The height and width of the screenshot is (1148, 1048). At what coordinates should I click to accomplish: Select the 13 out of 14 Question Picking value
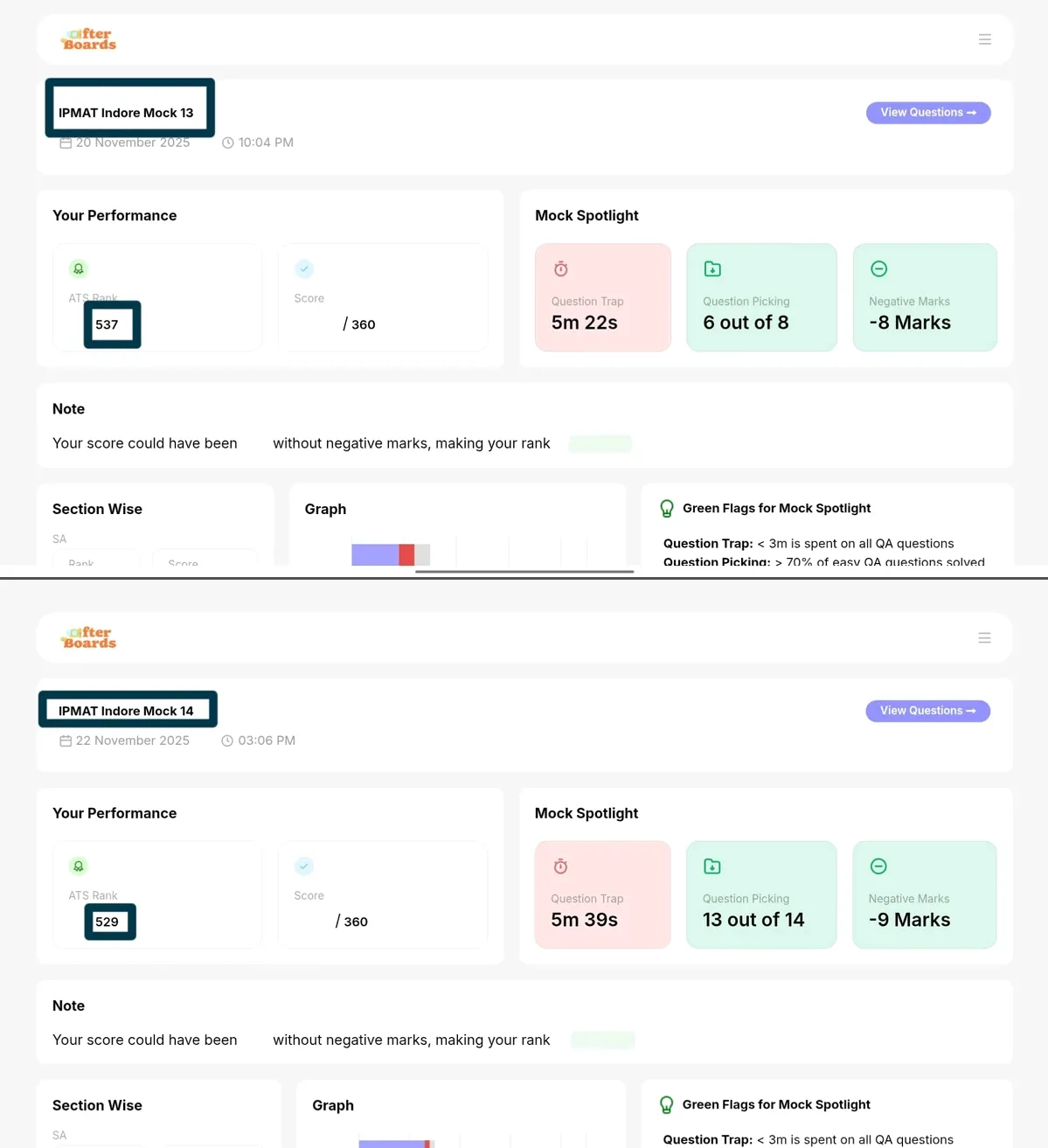(x=753, y=920)
